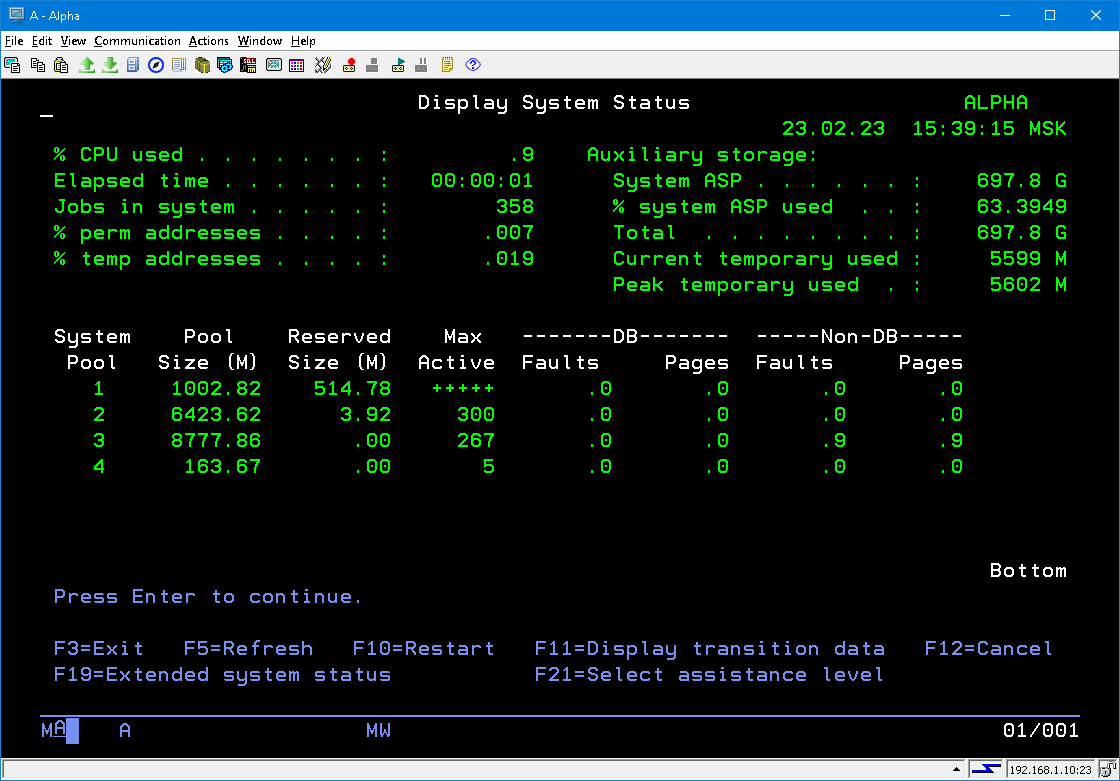Open the File menu
Viewport: 1120px width, 781px height.
tap(14, 41)
